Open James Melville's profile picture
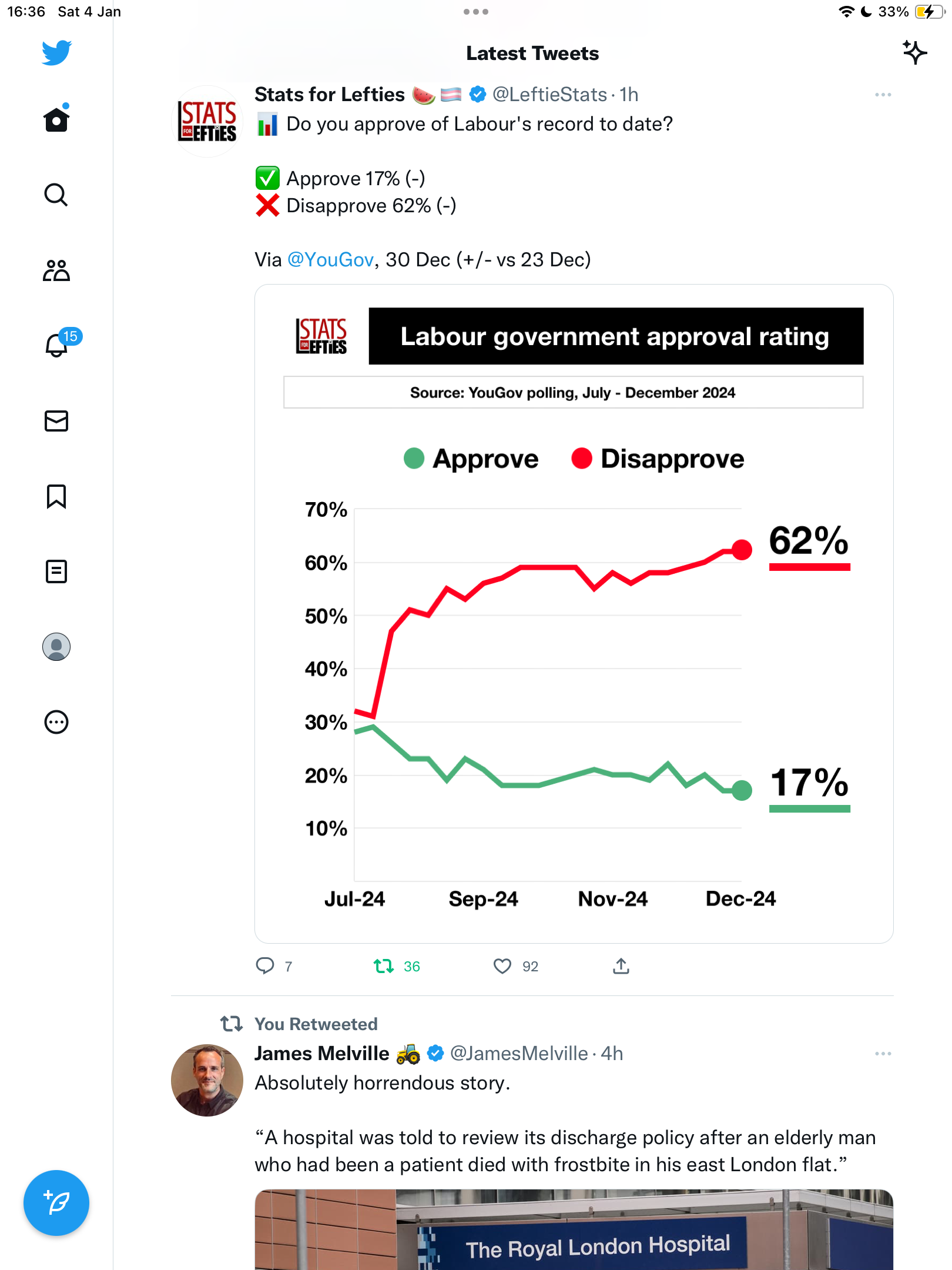The image size is (952, 1270). (x=207, y=1080)
